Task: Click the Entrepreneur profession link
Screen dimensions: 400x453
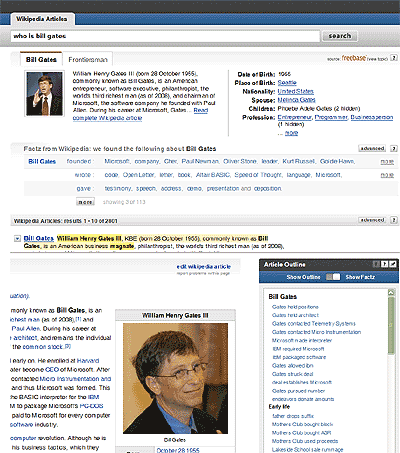Action: tap(295, 117)
